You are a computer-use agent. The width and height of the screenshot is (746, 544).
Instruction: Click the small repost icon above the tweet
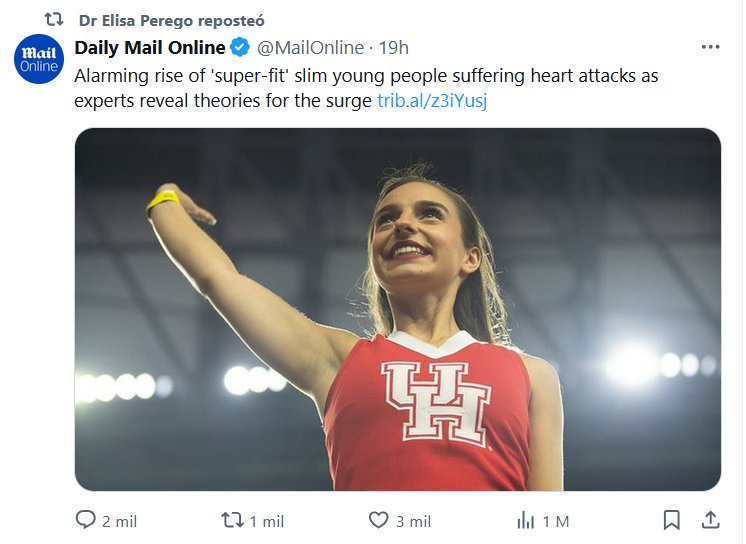54,20
